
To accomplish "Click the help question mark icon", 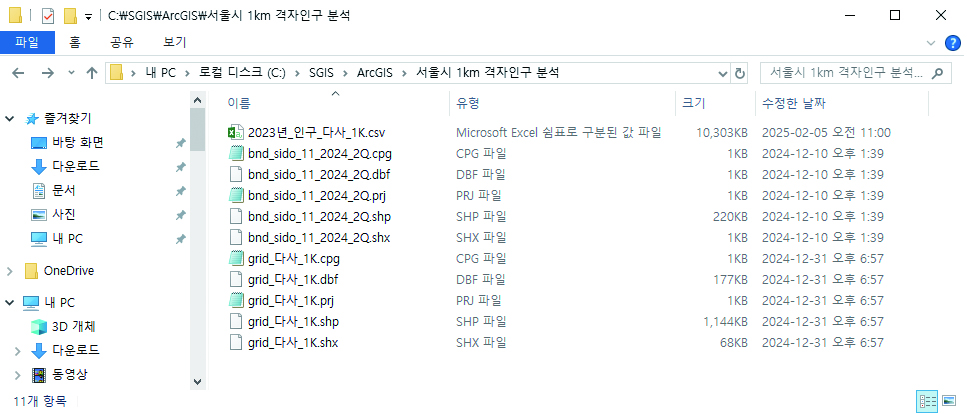I will click(952, 43).
